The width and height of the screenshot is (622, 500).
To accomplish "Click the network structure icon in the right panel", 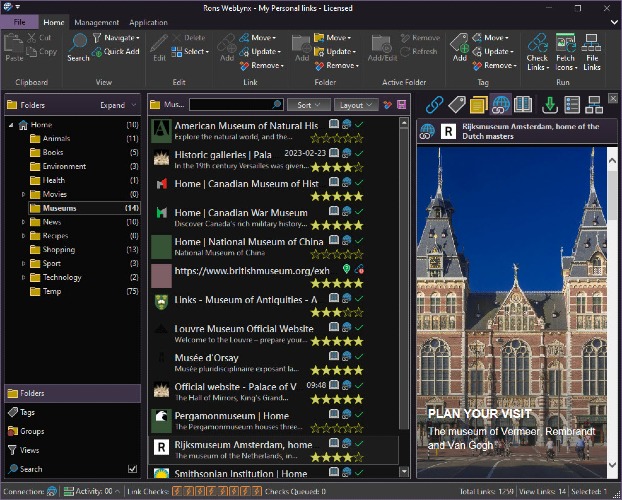I will pyautogui.click(x=594, y=105).
